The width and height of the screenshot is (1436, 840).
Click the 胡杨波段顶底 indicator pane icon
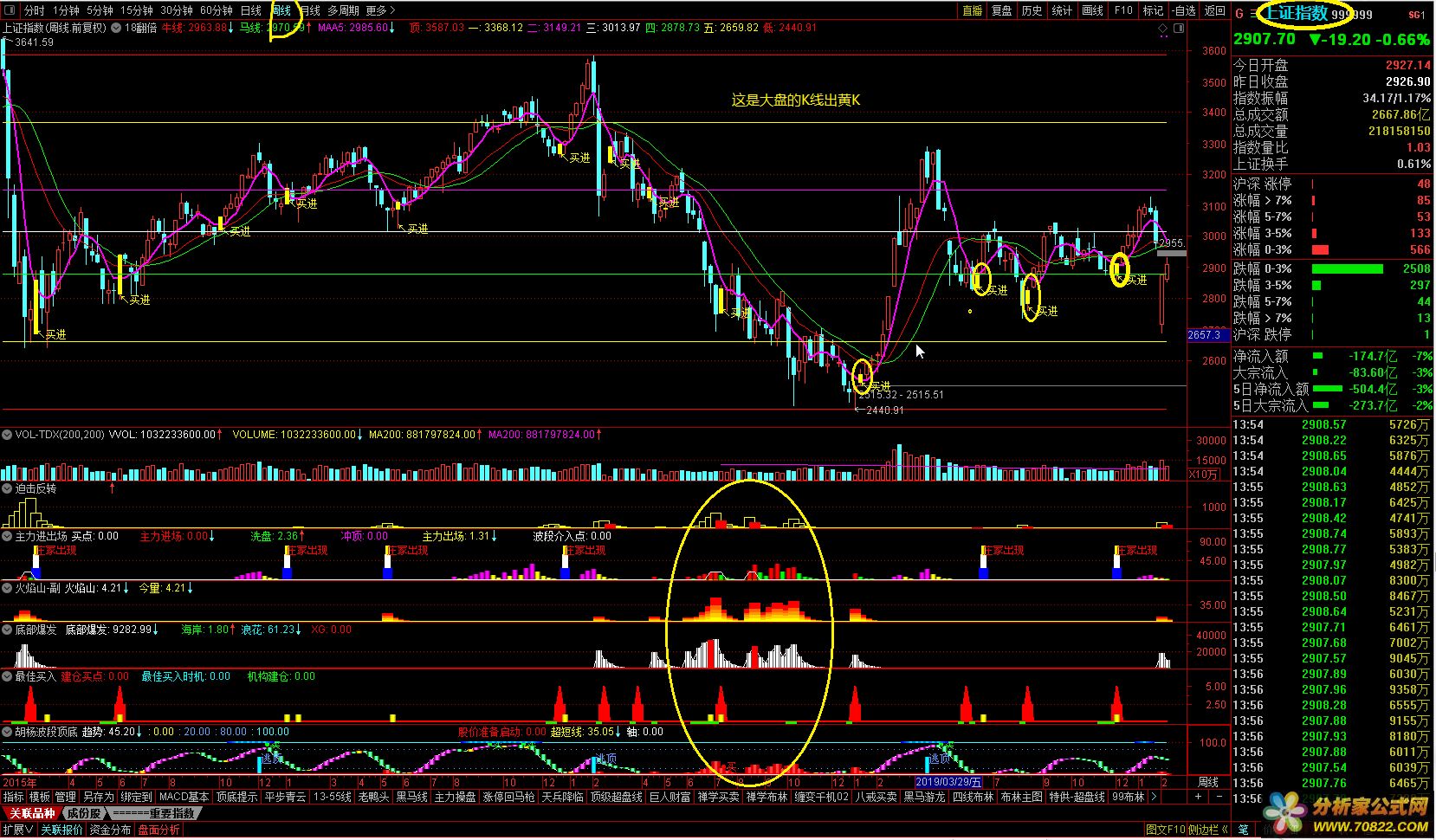[8, 732]
